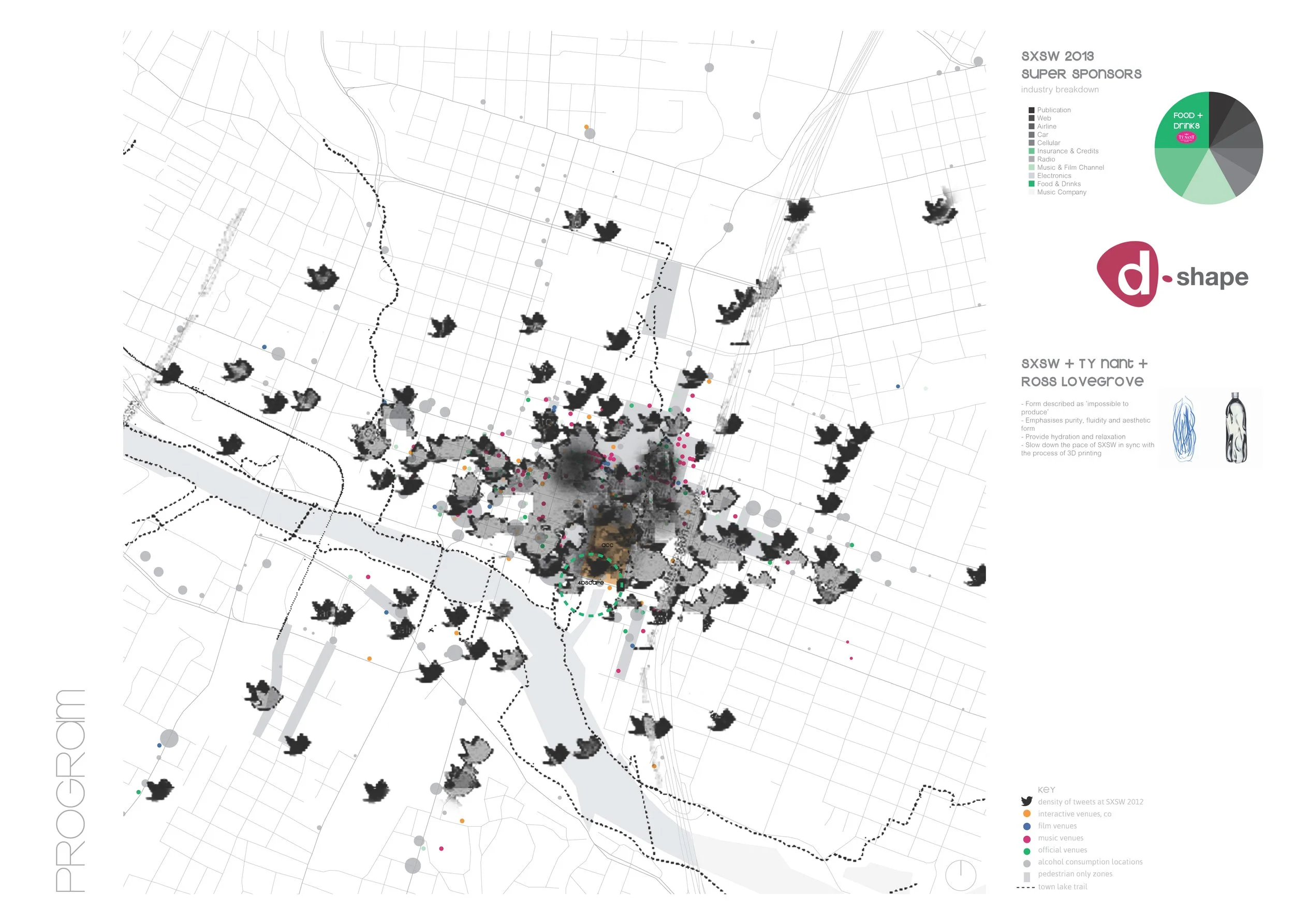Image resolution: width=1294 pixels, height=924 pixels.
Task: Click the pink music venues dot in key
Action: 1026,839
